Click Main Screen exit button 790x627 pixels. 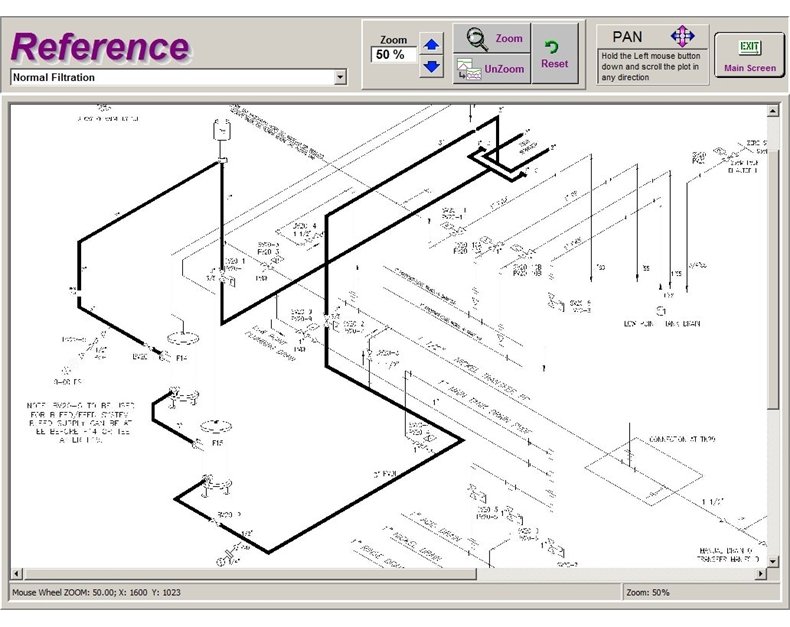click(749, 54)
